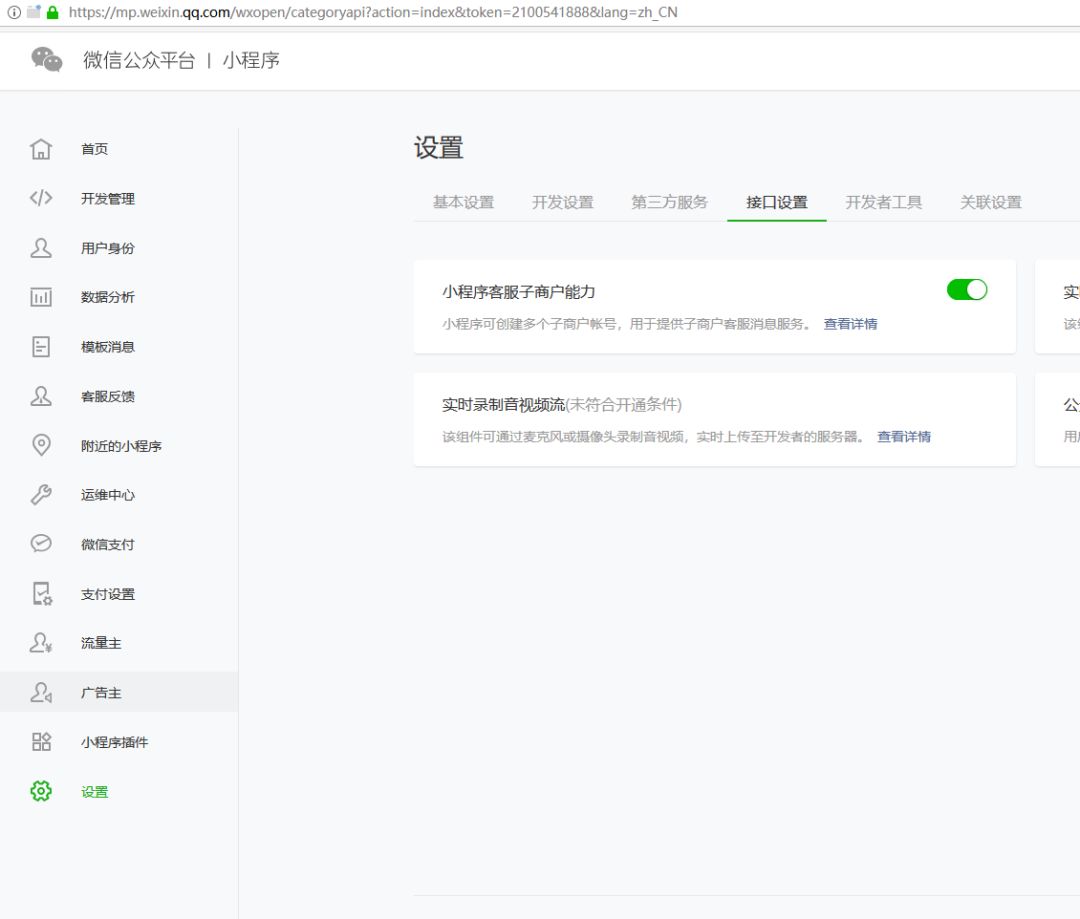Select 设置 label in the sidebar
The height and width of the screenshot is (919, 1080).
point(94,792)
